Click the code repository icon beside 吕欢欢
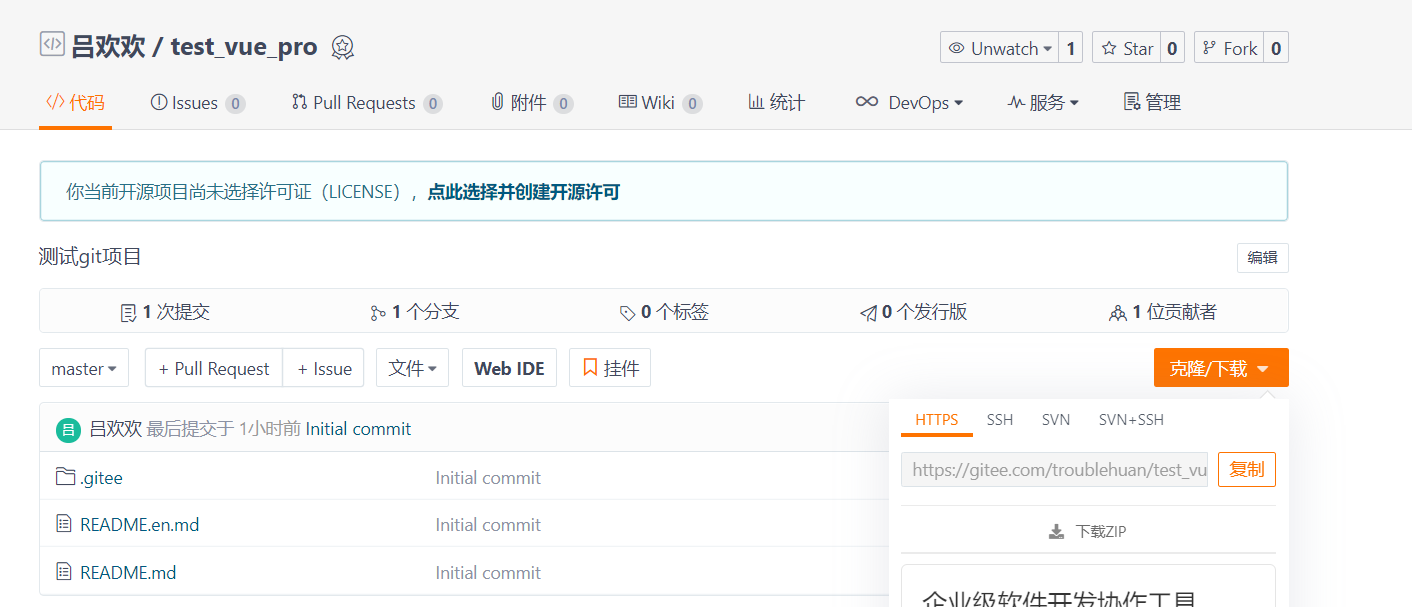Image resolution: width=1412 pixels, height=607 pixels. 52,44
